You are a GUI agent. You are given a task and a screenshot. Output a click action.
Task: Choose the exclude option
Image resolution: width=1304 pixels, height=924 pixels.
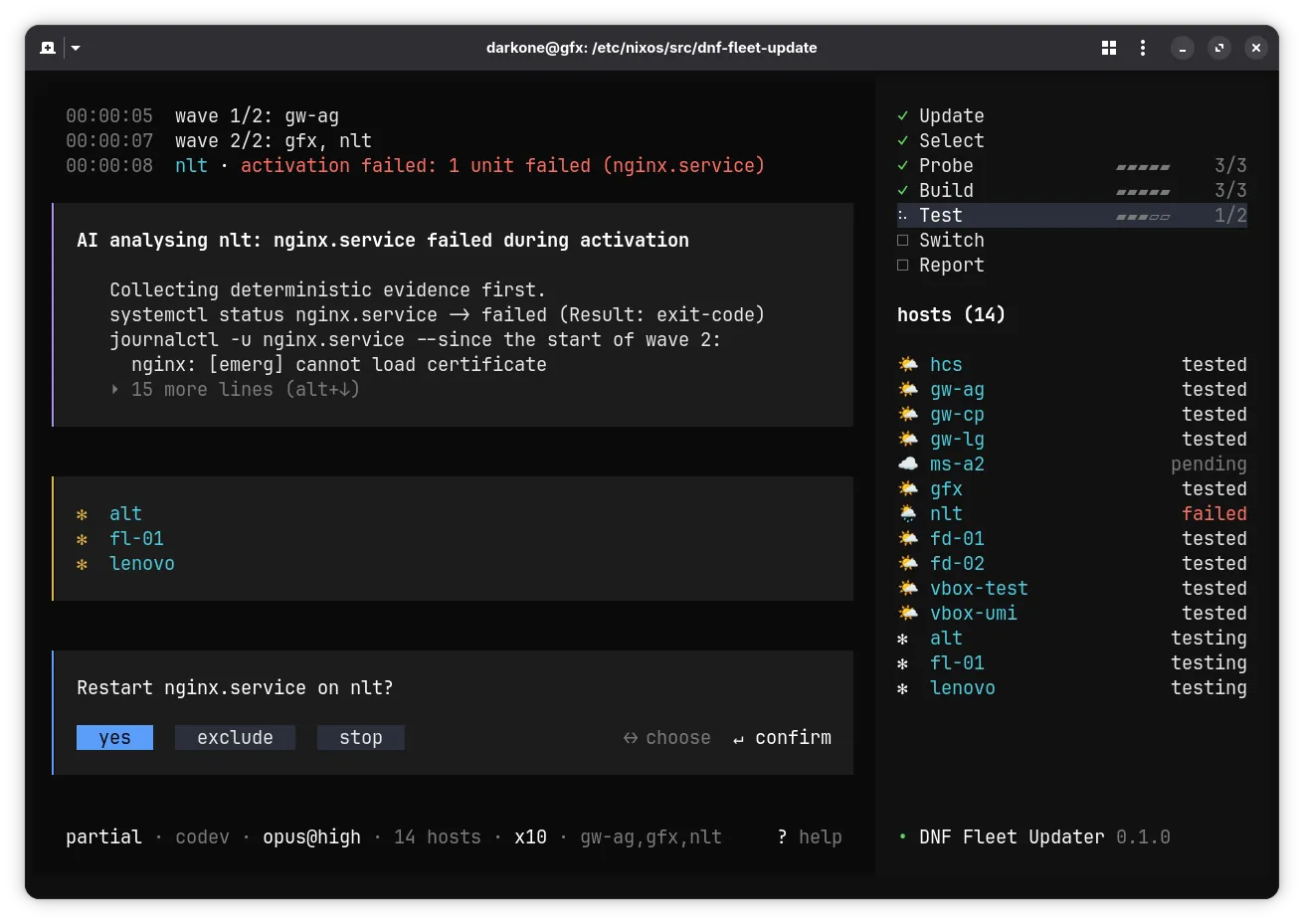point(235,737)
